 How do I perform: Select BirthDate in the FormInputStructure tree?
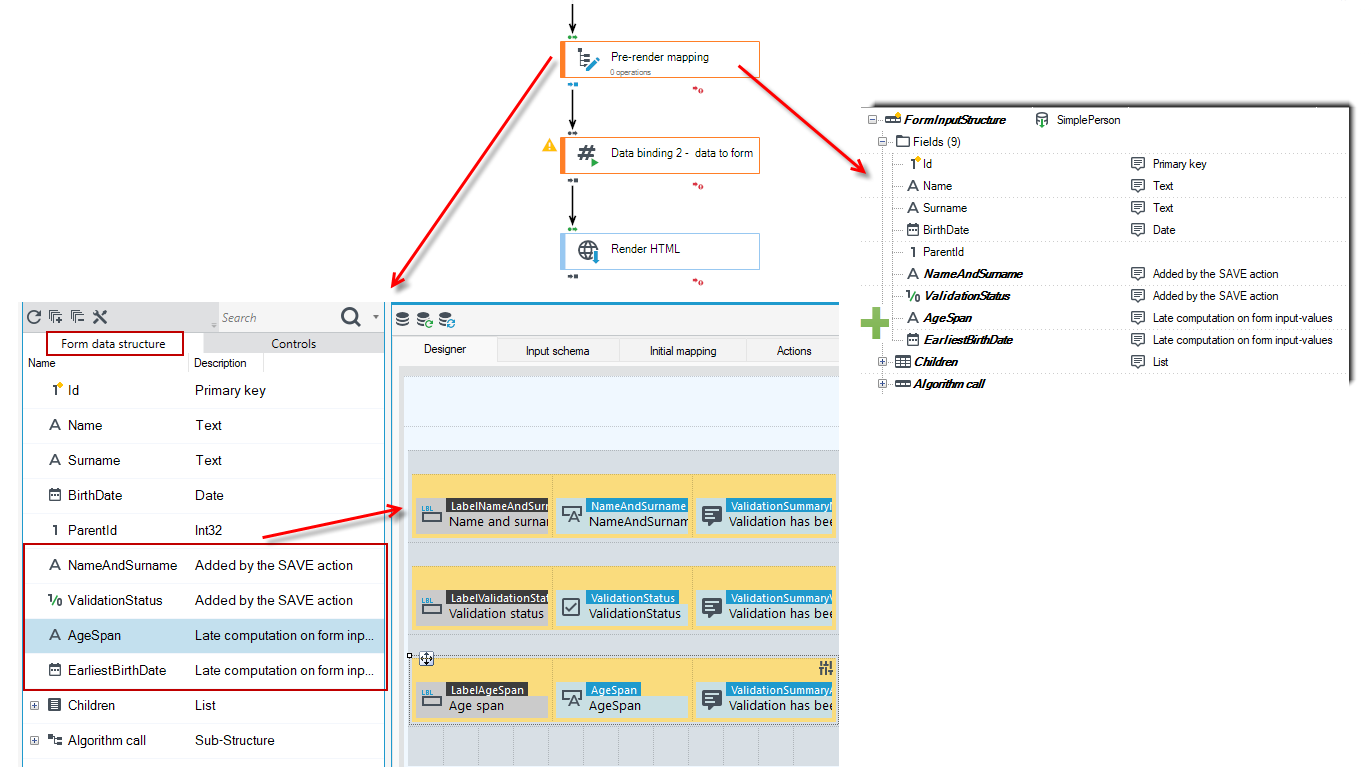click(x=945, y=230)
